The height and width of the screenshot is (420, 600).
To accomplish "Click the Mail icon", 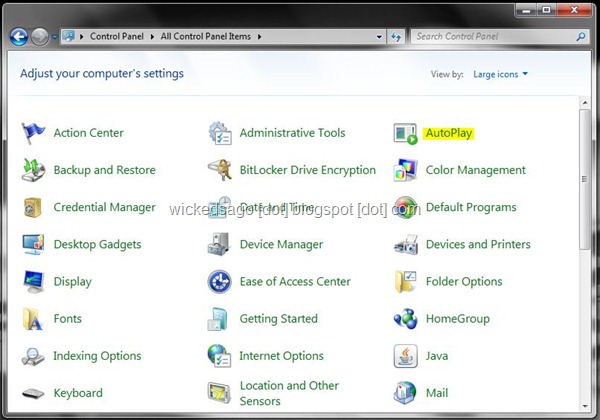I will pyautogui.click(x=405, y=393).
